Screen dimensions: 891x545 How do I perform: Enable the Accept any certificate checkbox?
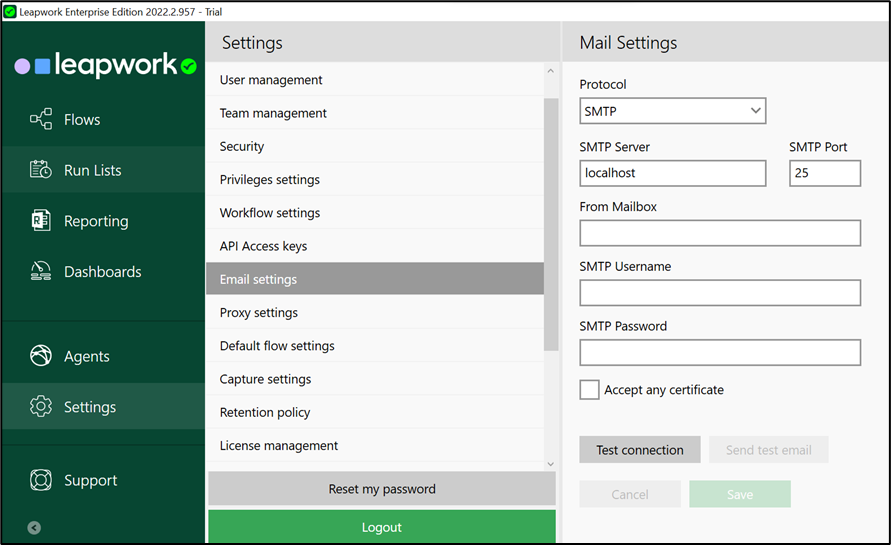pos(590,390)
